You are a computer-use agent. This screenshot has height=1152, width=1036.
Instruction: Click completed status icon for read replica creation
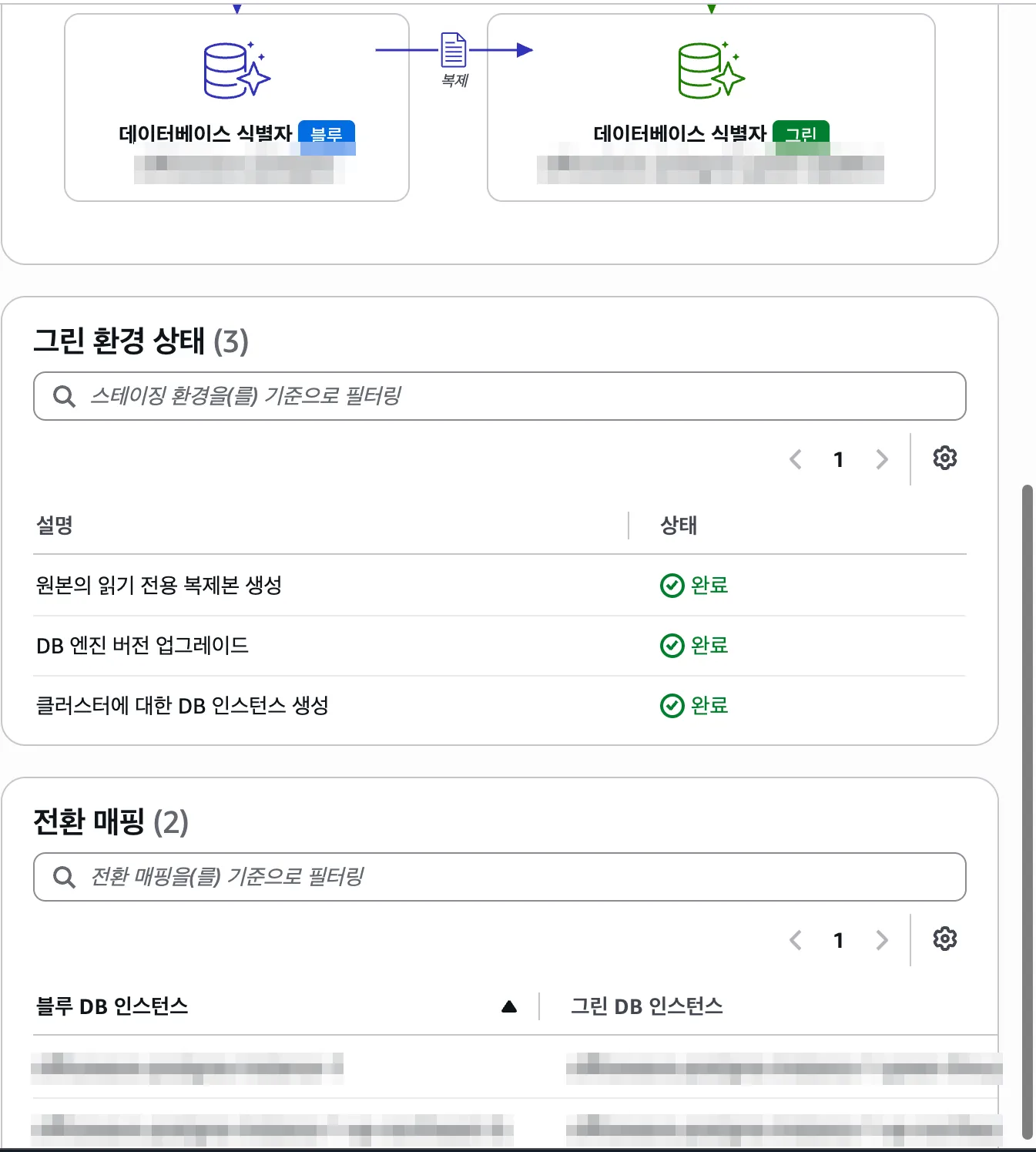tap(672, 586)
